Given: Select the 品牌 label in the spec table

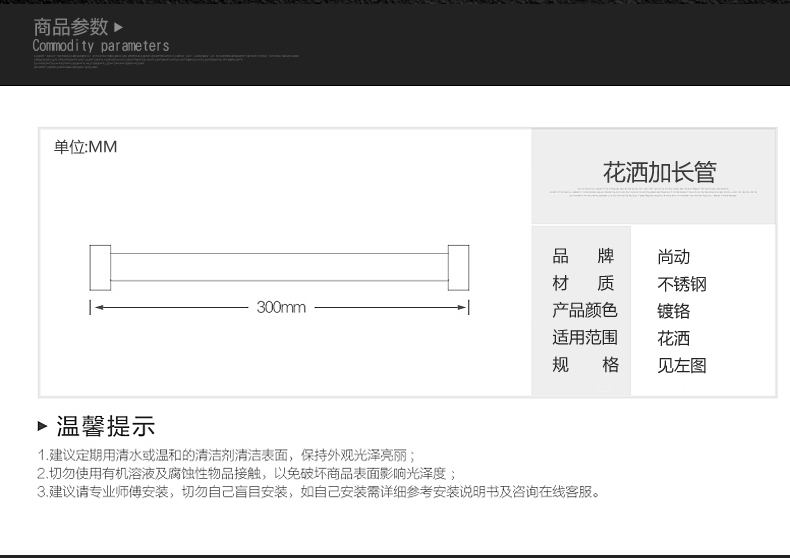Looking at the screenshot, I should (x=585, y=257).
